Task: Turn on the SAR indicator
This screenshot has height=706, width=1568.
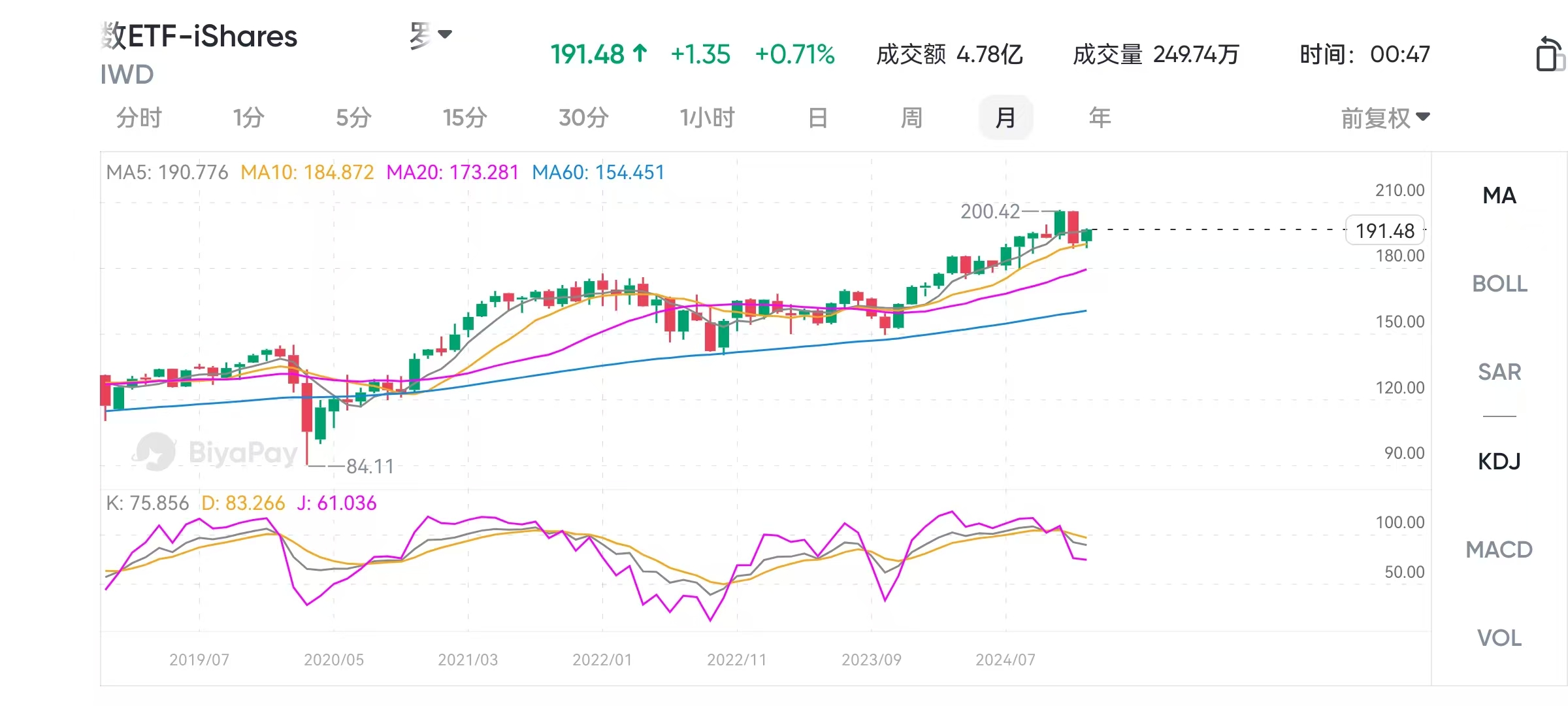Action: click(x=1499, y=372)
